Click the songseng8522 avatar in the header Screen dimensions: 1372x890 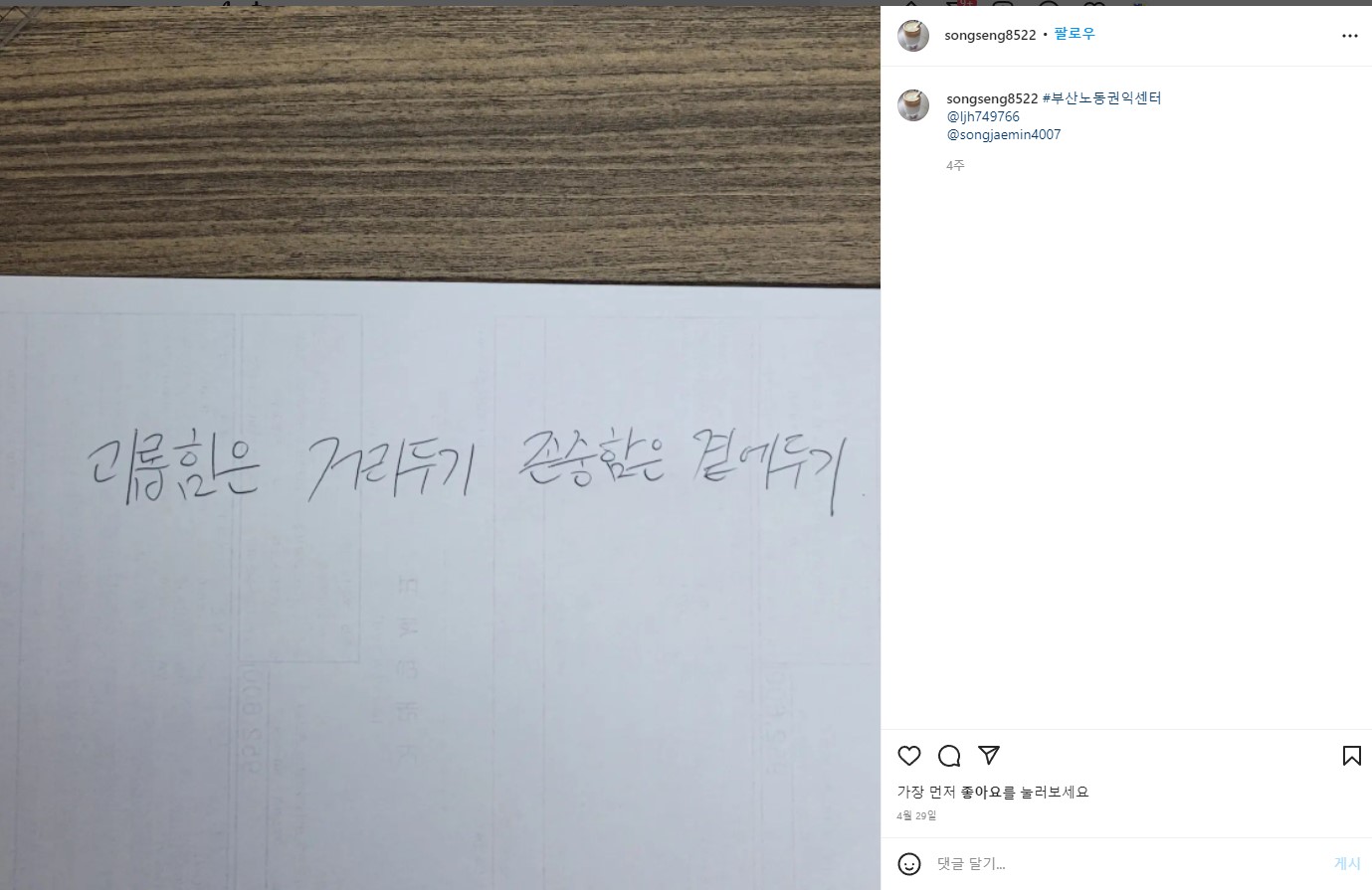913,35
